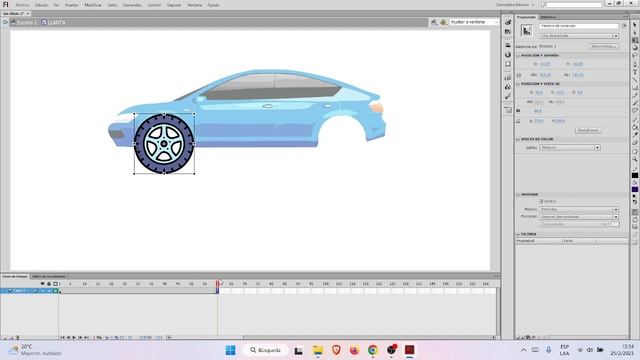
Task: Open Windows Start menu
Action: (x=231, y=350)
